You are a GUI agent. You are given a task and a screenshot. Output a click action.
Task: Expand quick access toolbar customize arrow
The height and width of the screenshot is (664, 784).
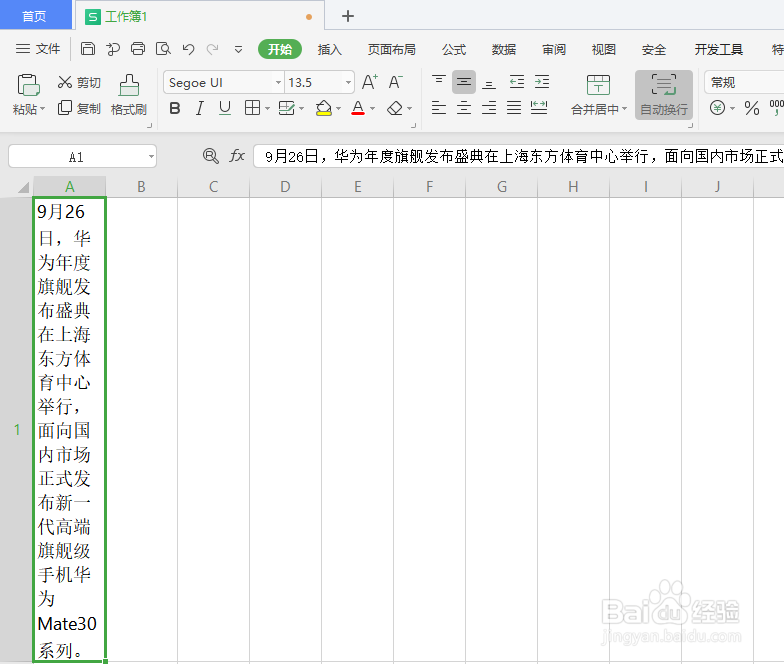pos(238,49)
